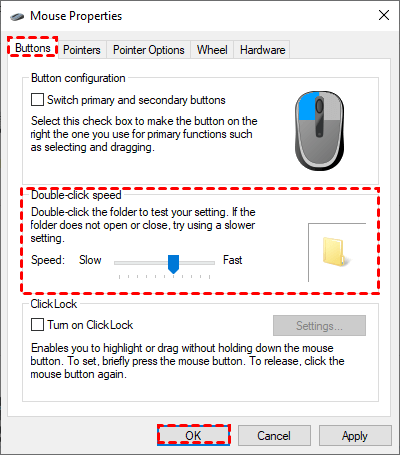
Task: Close the Mouse Properties dialog
Action: click(x=384, y=15)
